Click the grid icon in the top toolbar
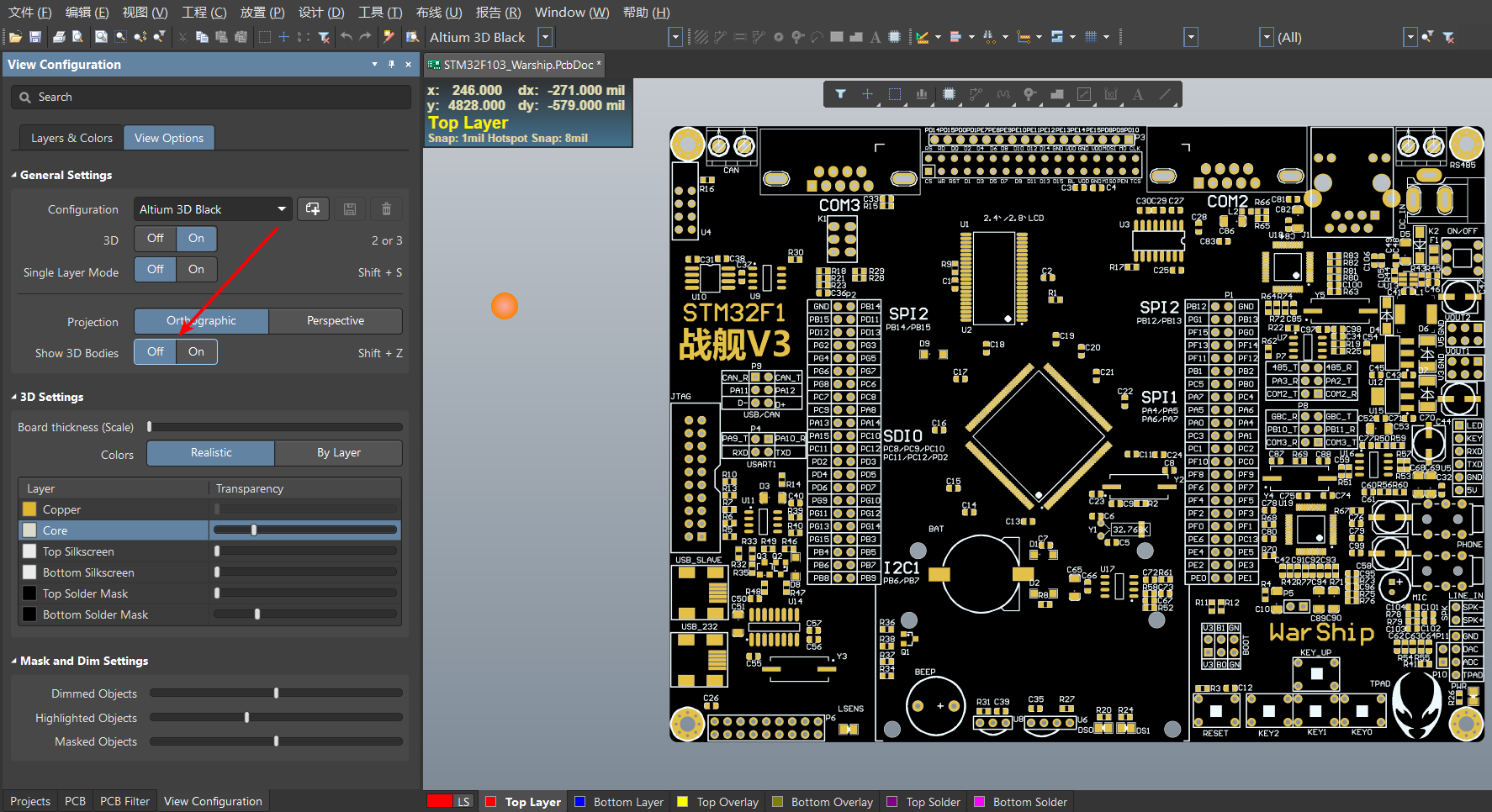This screenshot has width=1492, height=812. (x=1091, y=37)
